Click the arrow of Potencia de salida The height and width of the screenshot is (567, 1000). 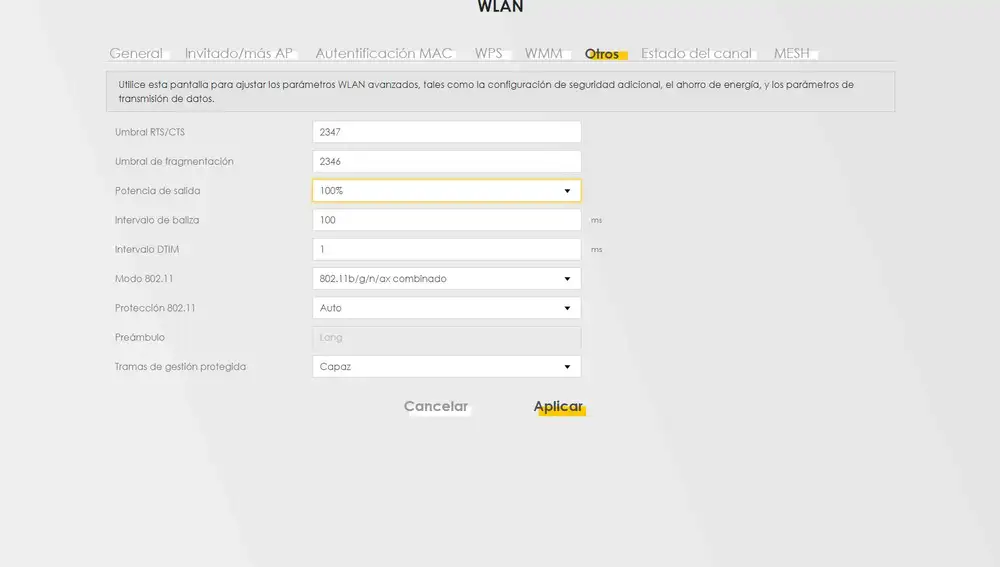point(567,191)
